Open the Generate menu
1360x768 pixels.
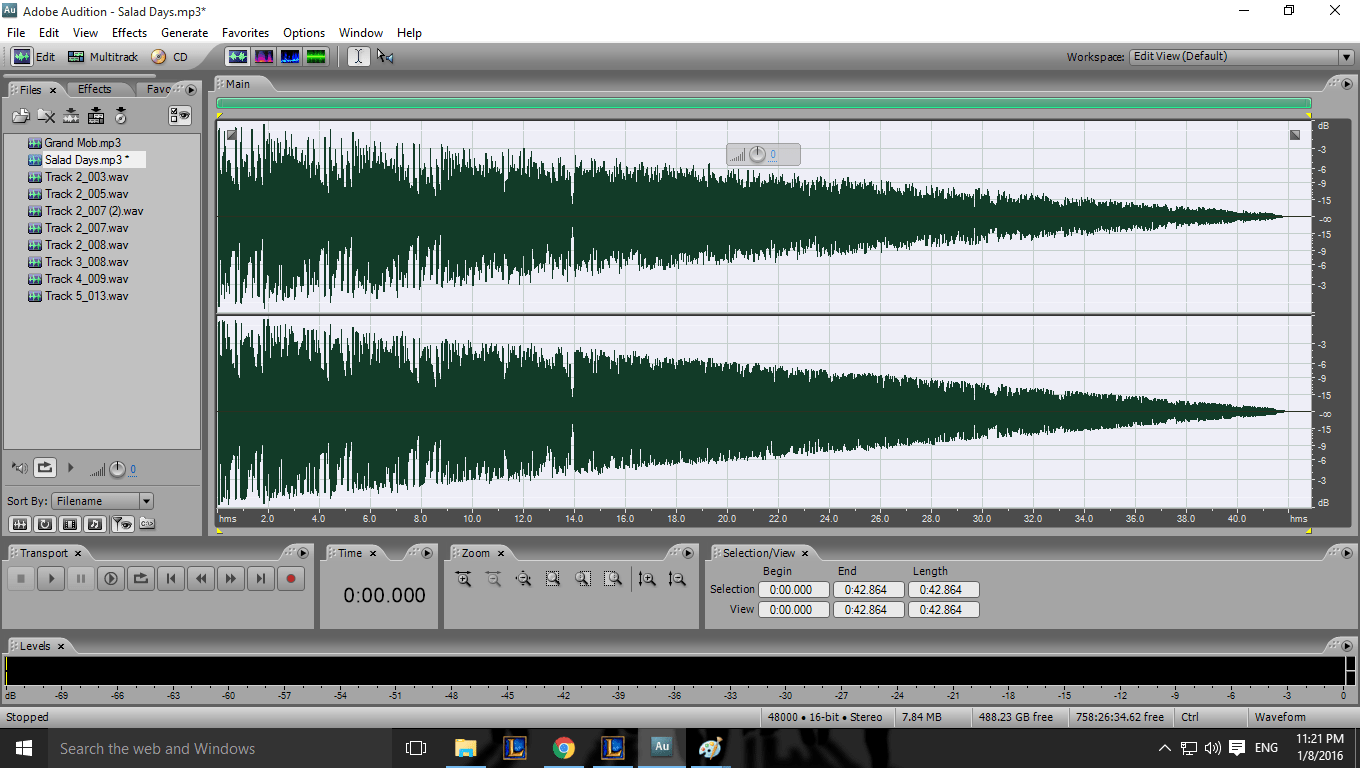[185, 33]
